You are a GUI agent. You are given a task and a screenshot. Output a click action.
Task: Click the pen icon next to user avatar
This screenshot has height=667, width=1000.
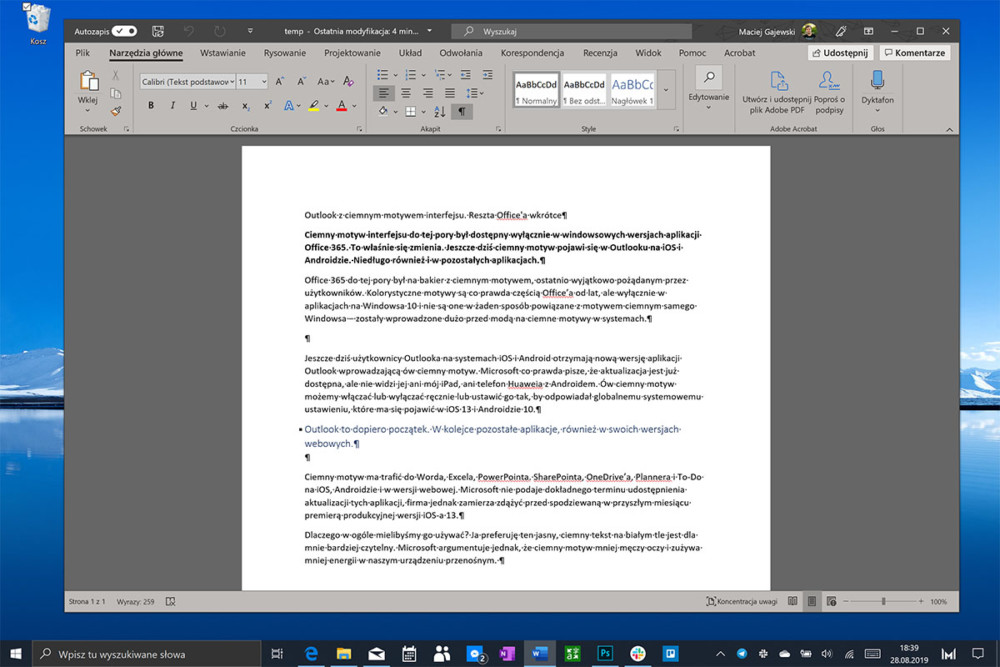[841, 31]
